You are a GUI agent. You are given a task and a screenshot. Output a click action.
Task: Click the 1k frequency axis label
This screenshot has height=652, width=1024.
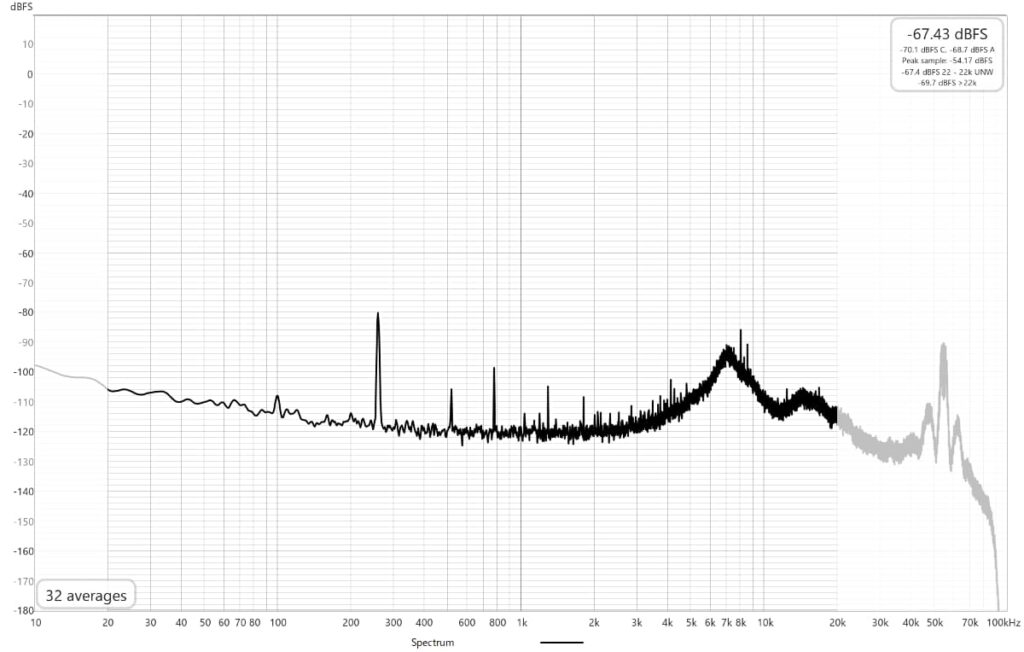coord(520,622)
